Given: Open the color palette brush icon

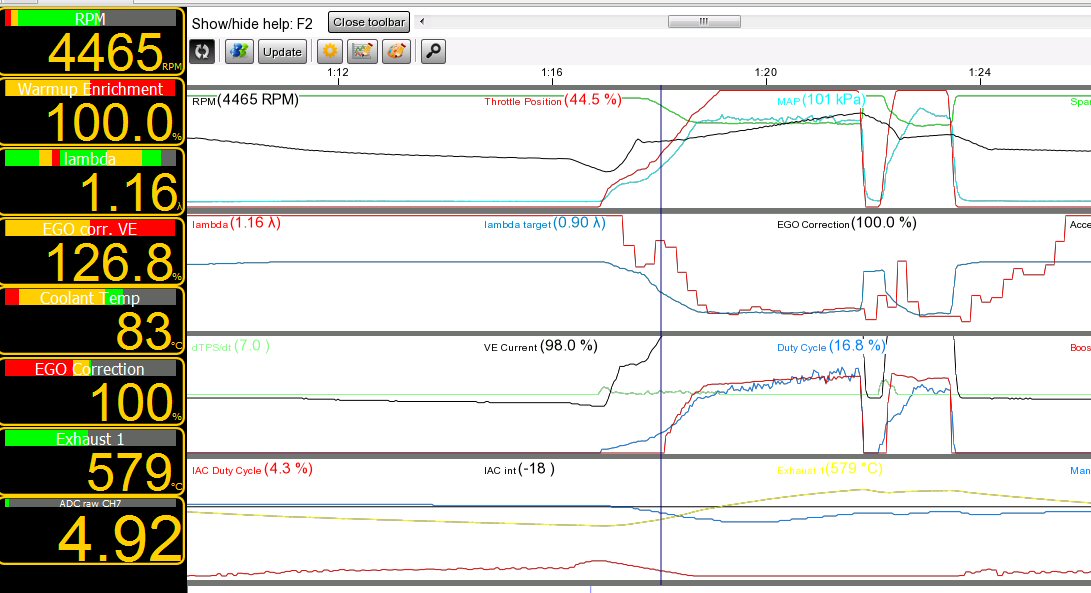Looking at the screenshot, I should click(396, 52).
